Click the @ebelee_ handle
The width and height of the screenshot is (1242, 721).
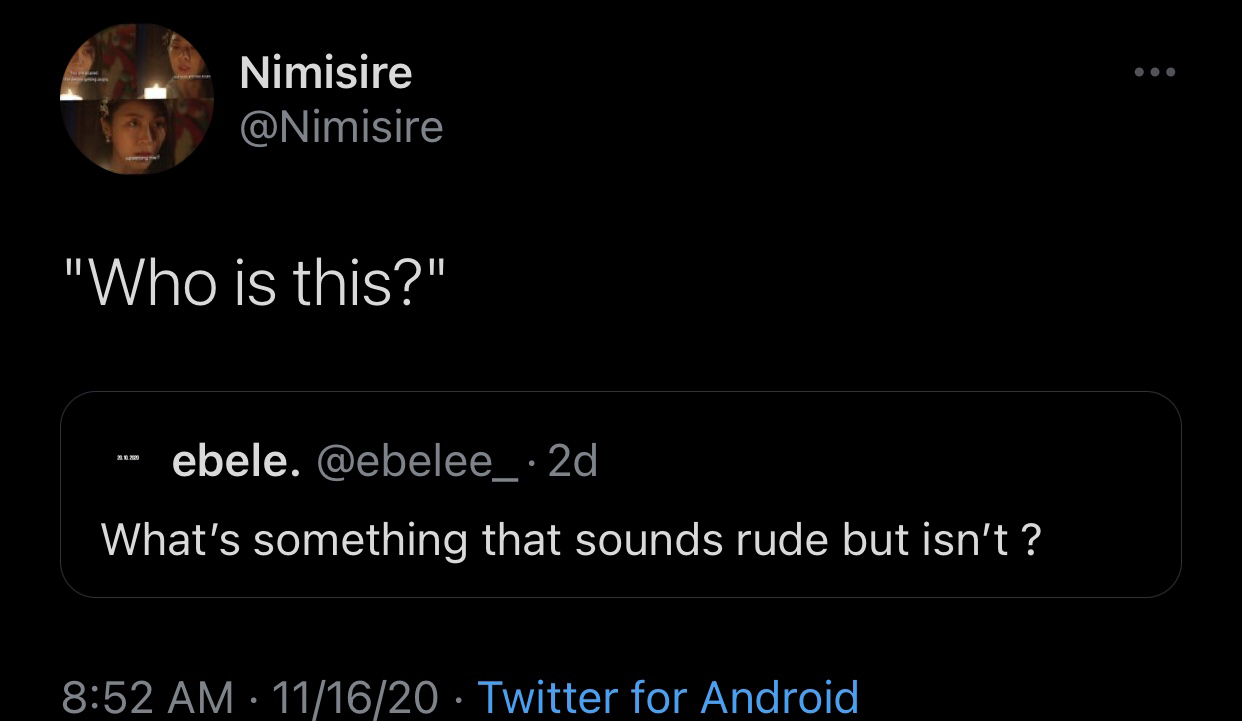click(419, 461)
